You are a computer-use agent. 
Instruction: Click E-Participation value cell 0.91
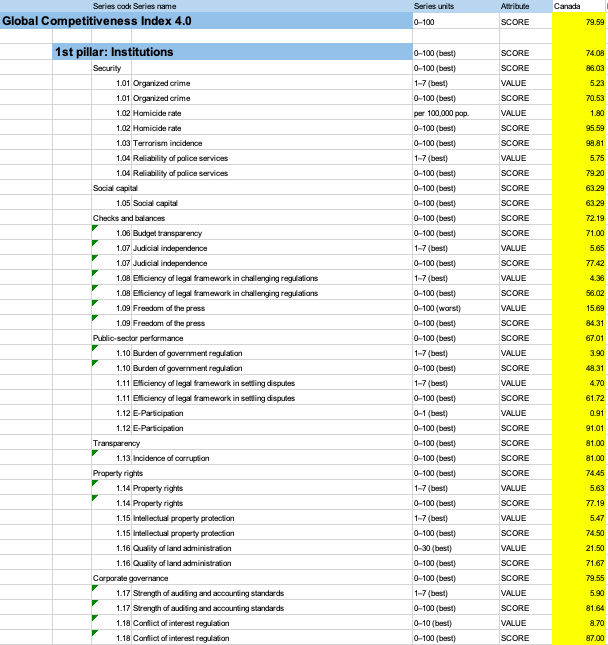579,413
